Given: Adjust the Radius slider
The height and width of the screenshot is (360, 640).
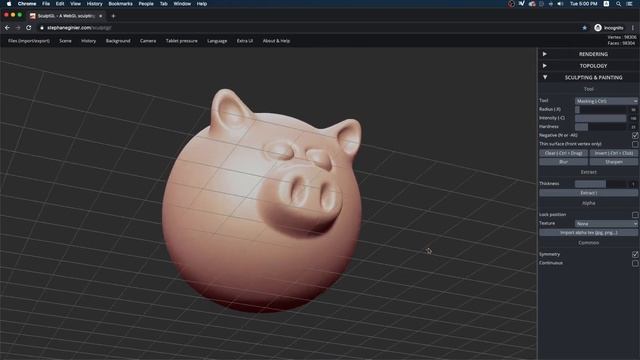Looking at the screenshot, I should tap(600, 109).
